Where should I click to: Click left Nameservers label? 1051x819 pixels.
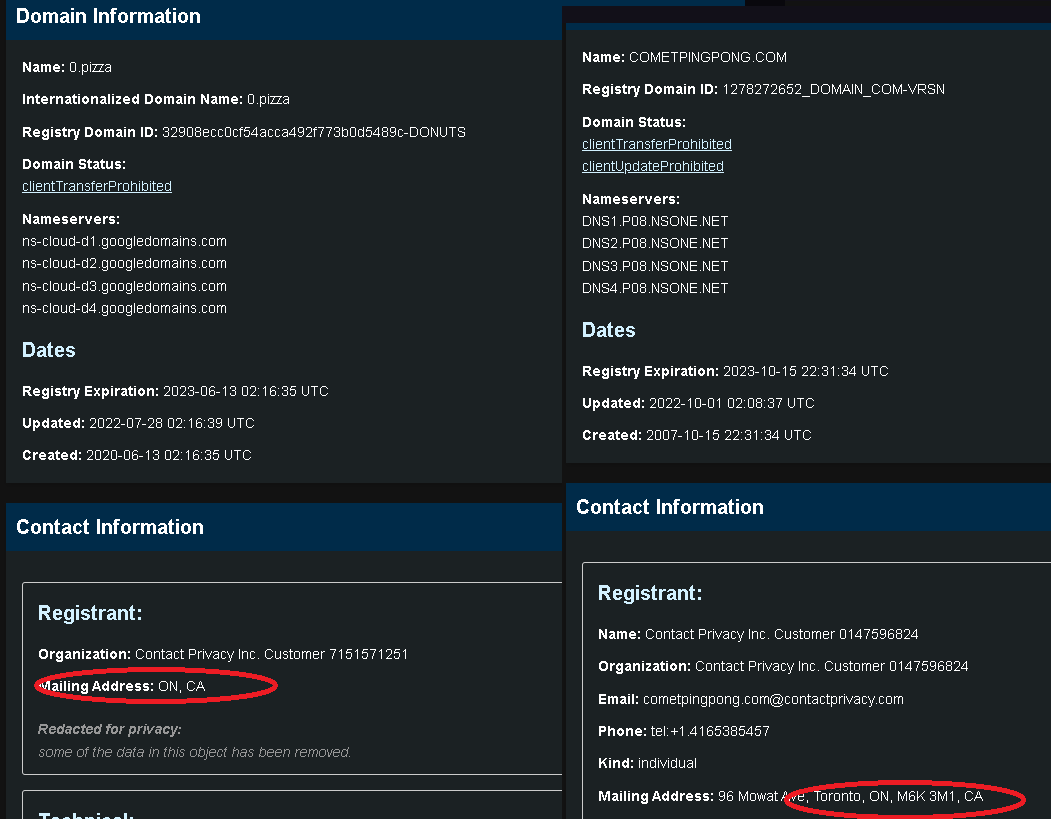pos(71,219)
